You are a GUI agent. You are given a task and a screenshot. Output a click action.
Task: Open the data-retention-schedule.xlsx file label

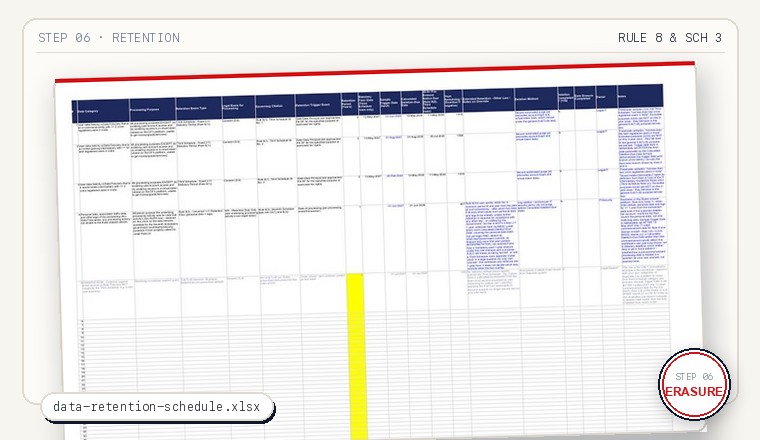tap(157, 407)
